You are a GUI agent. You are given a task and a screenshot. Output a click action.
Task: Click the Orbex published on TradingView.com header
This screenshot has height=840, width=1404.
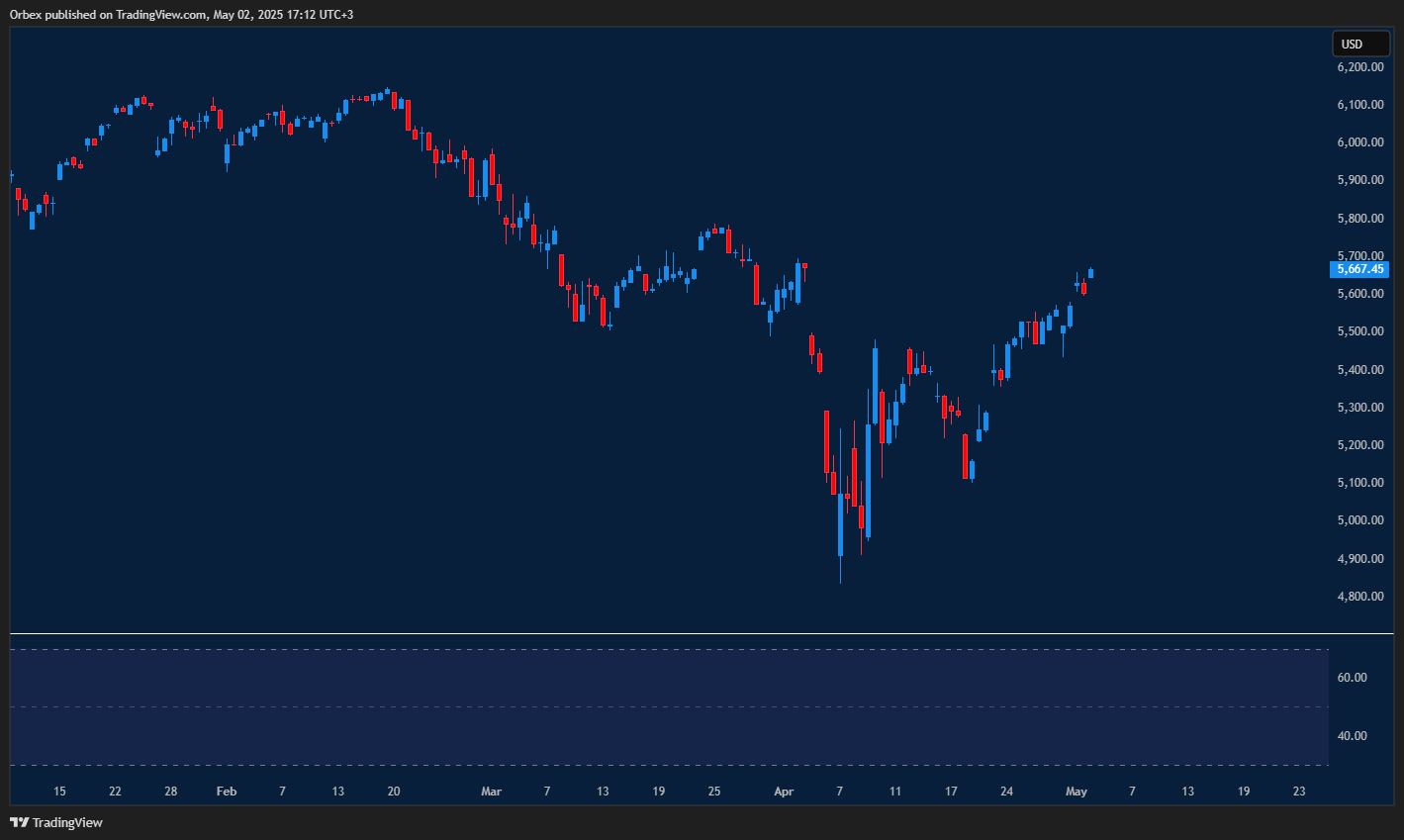pos(181,15)
